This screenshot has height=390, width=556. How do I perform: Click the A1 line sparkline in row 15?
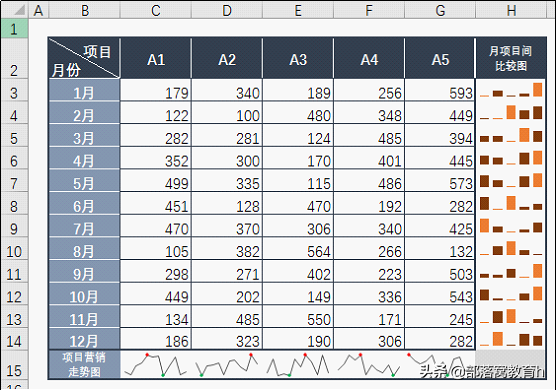pyautogui.click(x=156, y=364)
